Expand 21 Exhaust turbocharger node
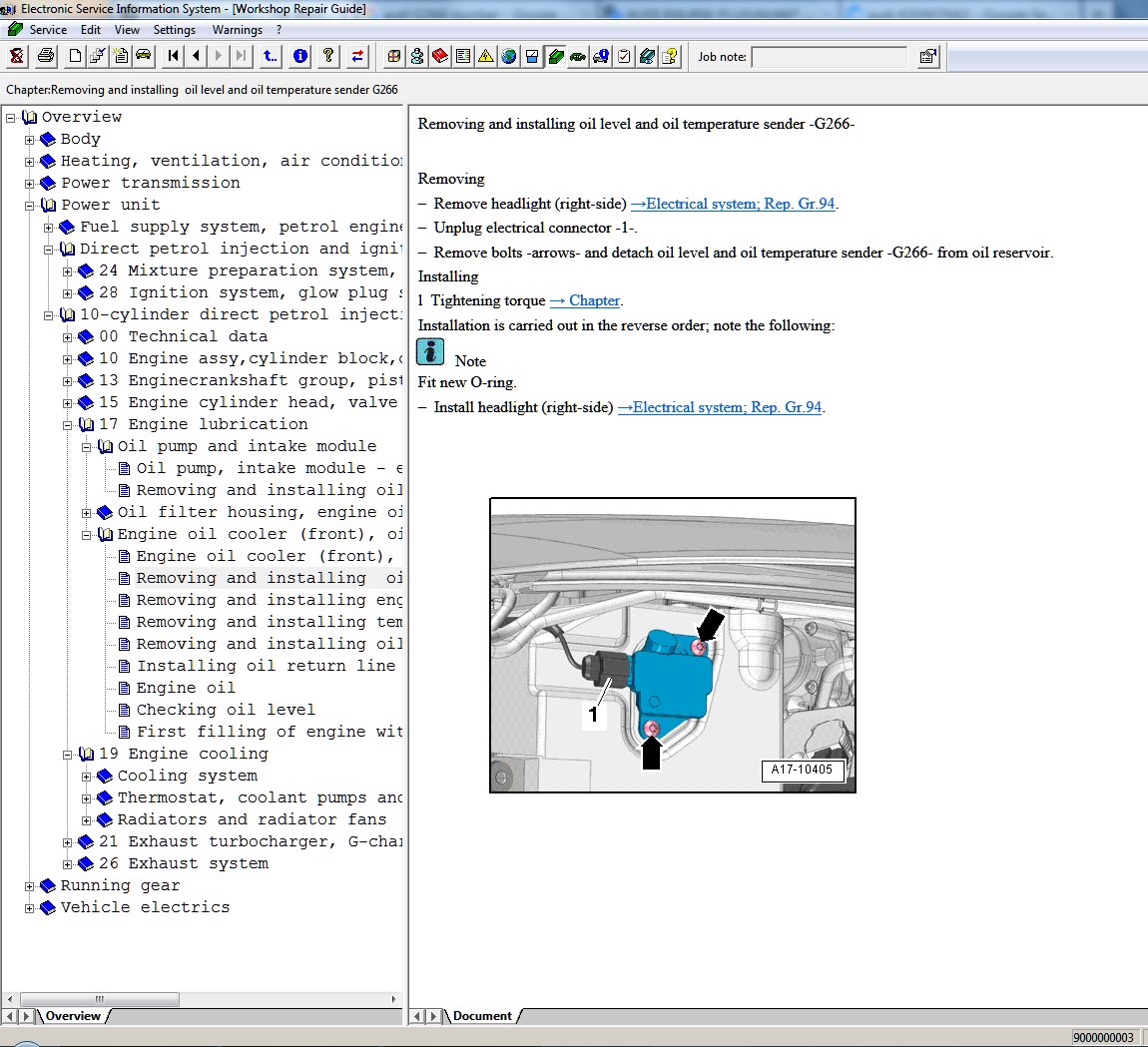 67,842
